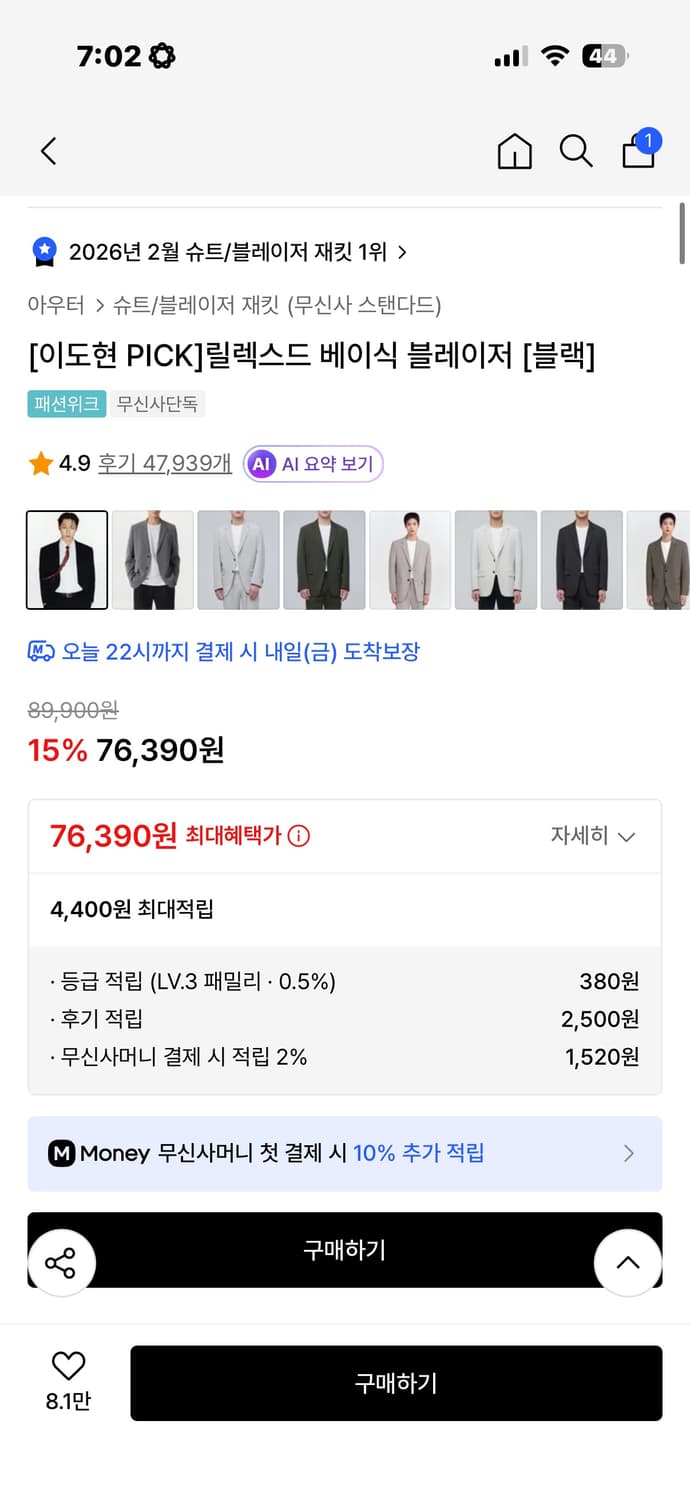
Task: Open the 후기 47,939개 reviews link
Action: (168, 463)
